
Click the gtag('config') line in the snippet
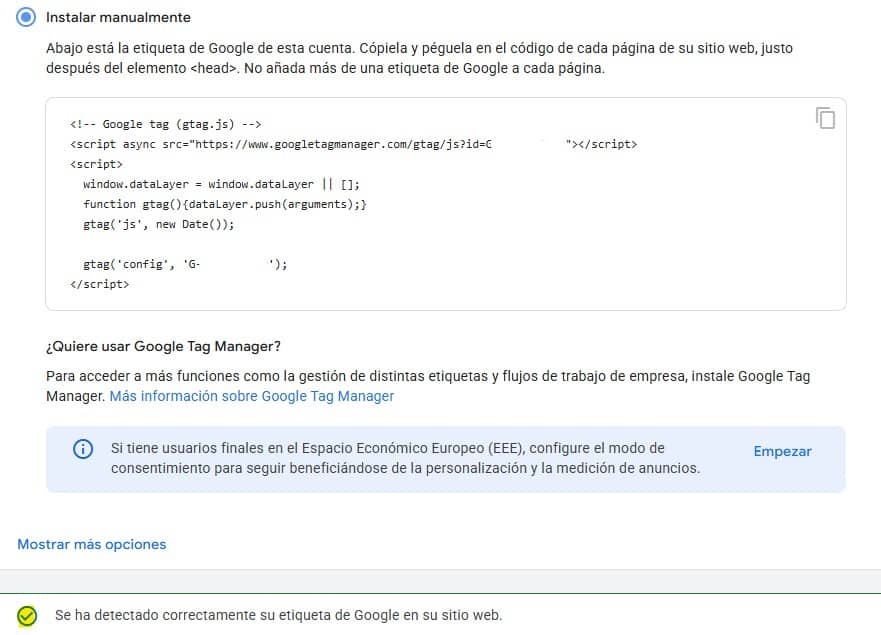click(185, 264)
